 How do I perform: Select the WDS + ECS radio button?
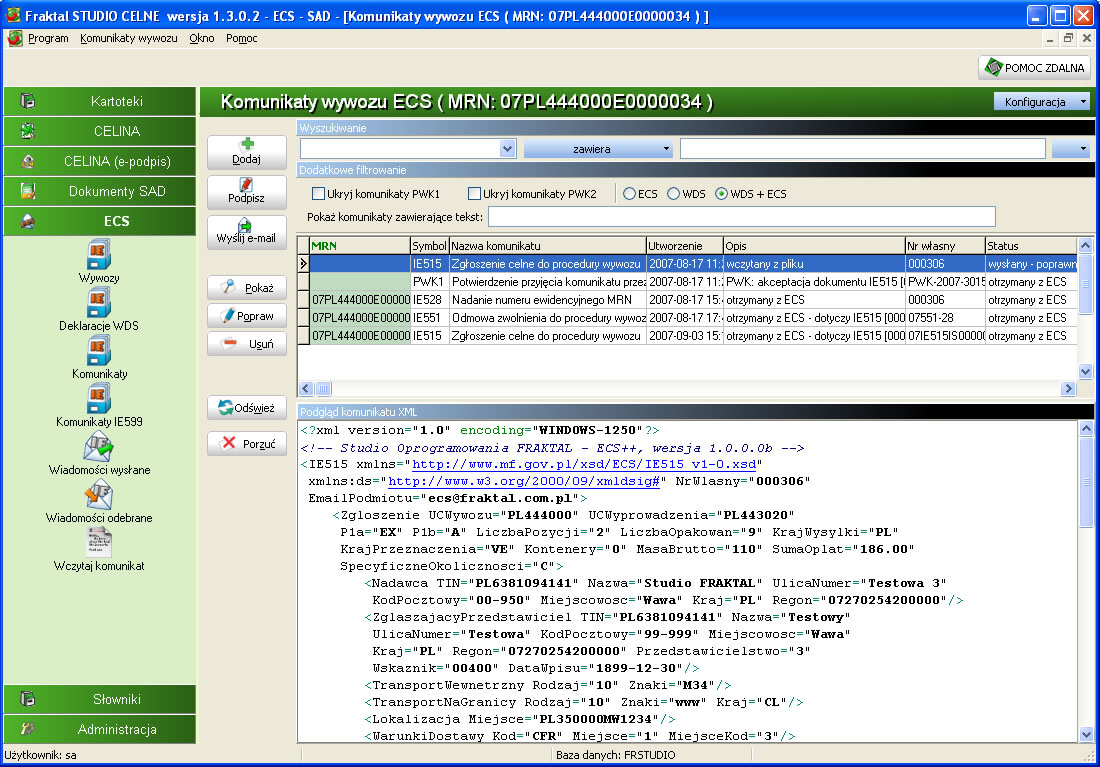tap(721, 194)
